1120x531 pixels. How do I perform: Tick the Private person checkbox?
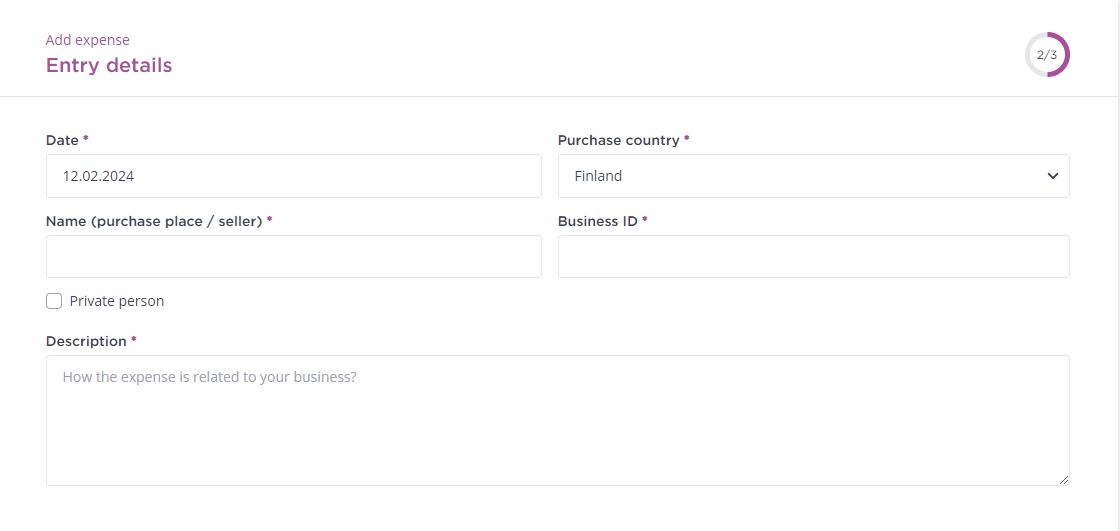(x=54, y=301)
